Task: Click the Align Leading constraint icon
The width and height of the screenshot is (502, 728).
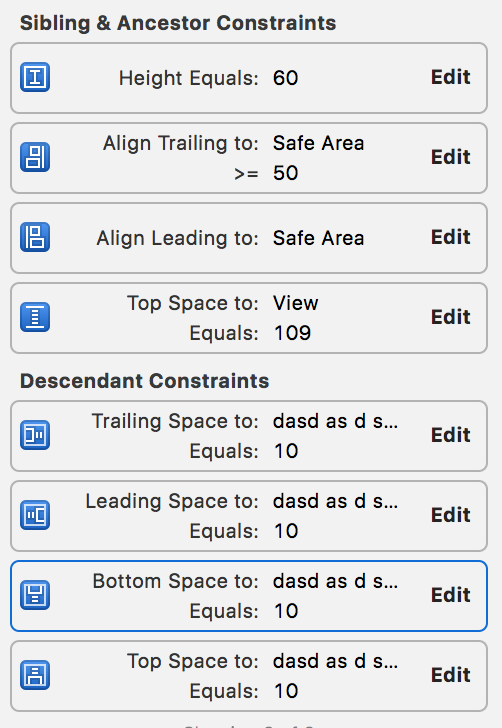Action: click(35, 237)
